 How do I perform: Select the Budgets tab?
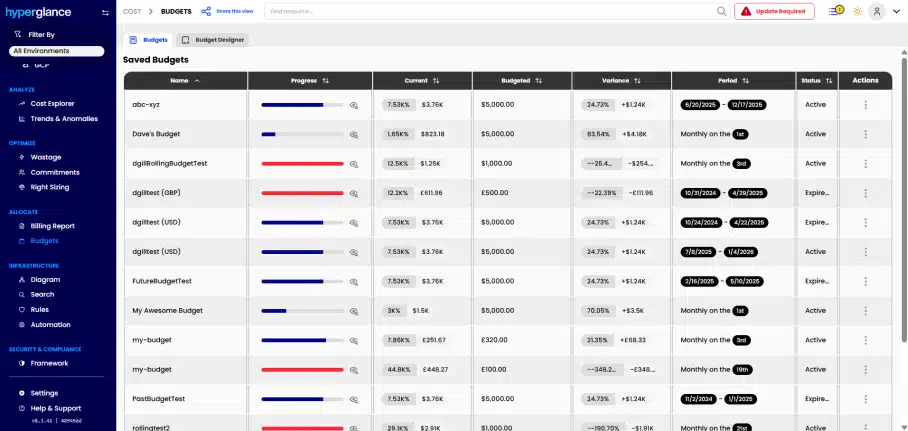(148, 40)
